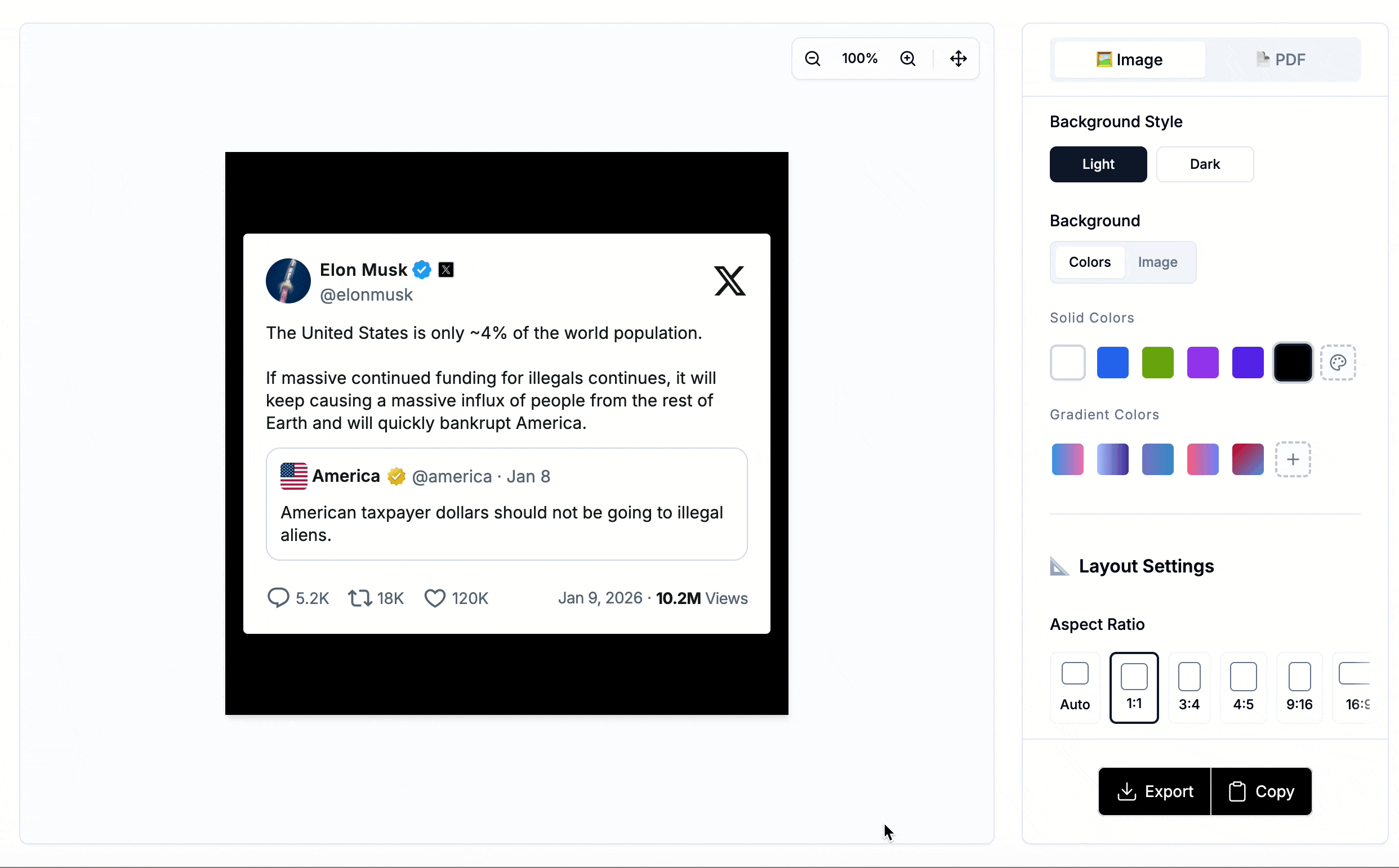The width and height of the screenshot is (1399, 868).
Task: Choose the green solid color swatch
Action: coord(1157,363)
